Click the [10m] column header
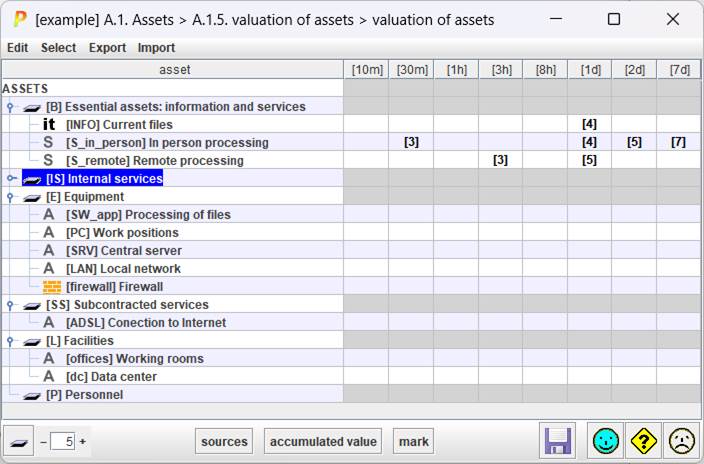Viewport: 704px width, 464px height. click(x=367, y=70)
